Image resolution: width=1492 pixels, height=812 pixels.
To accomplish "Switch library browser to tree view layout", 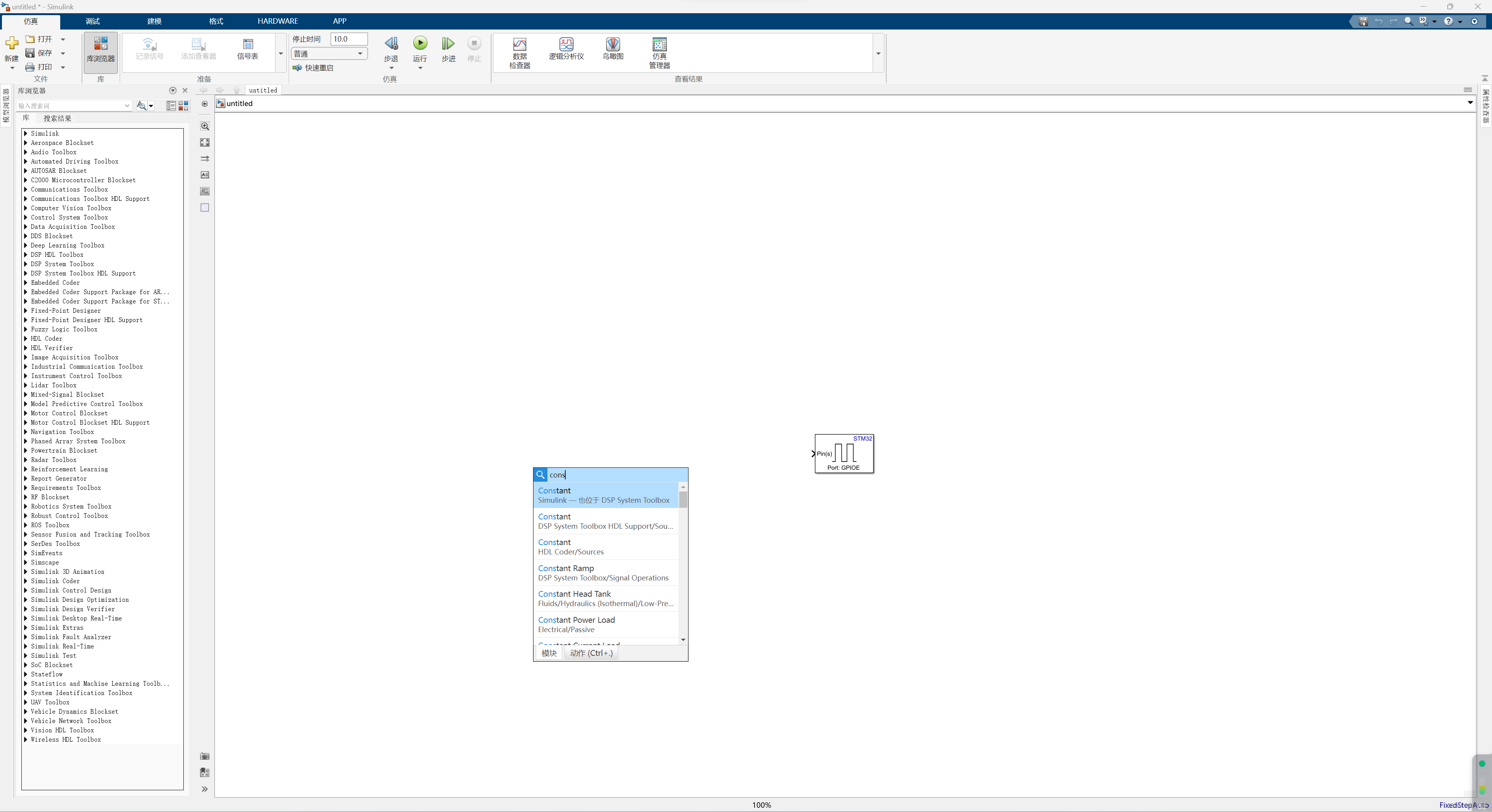I will (171, 105).
